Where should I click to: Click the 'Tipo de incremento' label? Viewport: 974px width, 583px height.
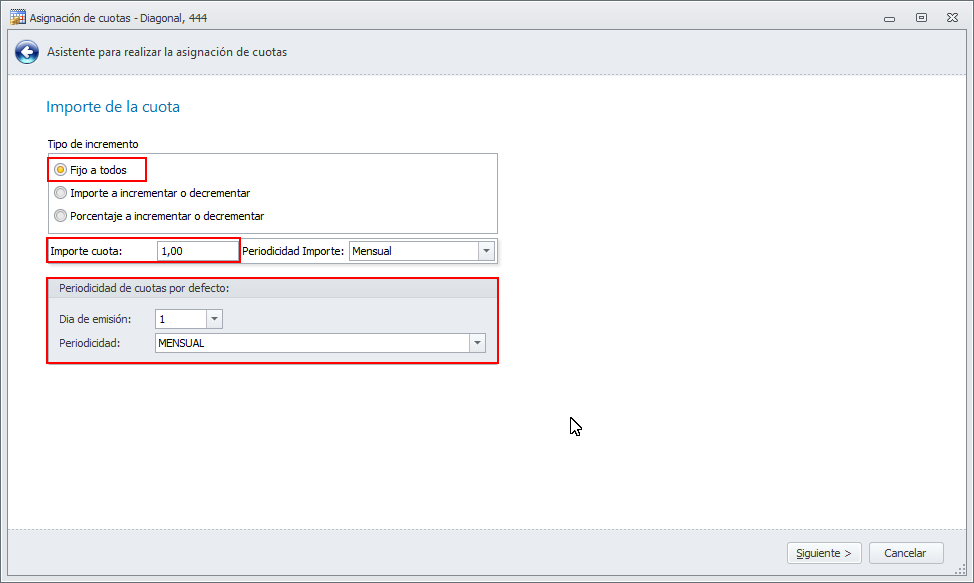pos(93,144)
